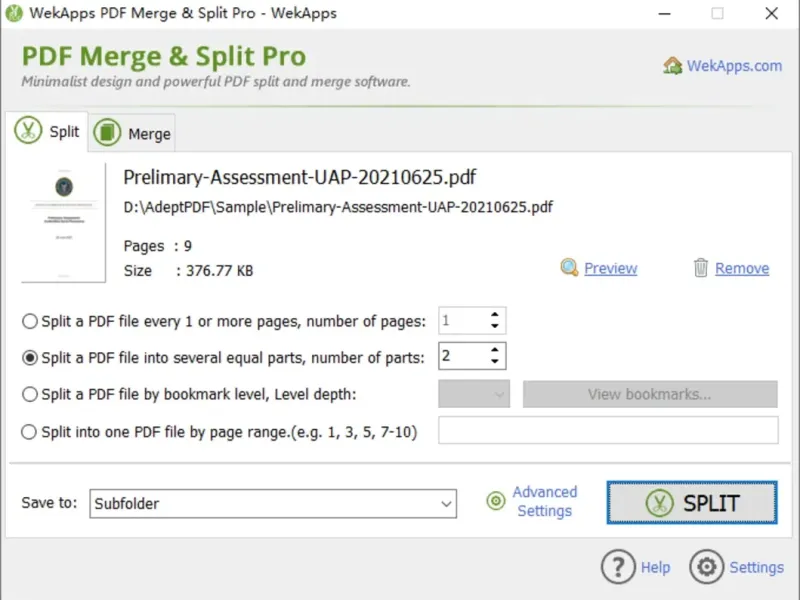Visit the WekApps.com link
Viewport: 800px width, 600px height.
click(734, 66)
